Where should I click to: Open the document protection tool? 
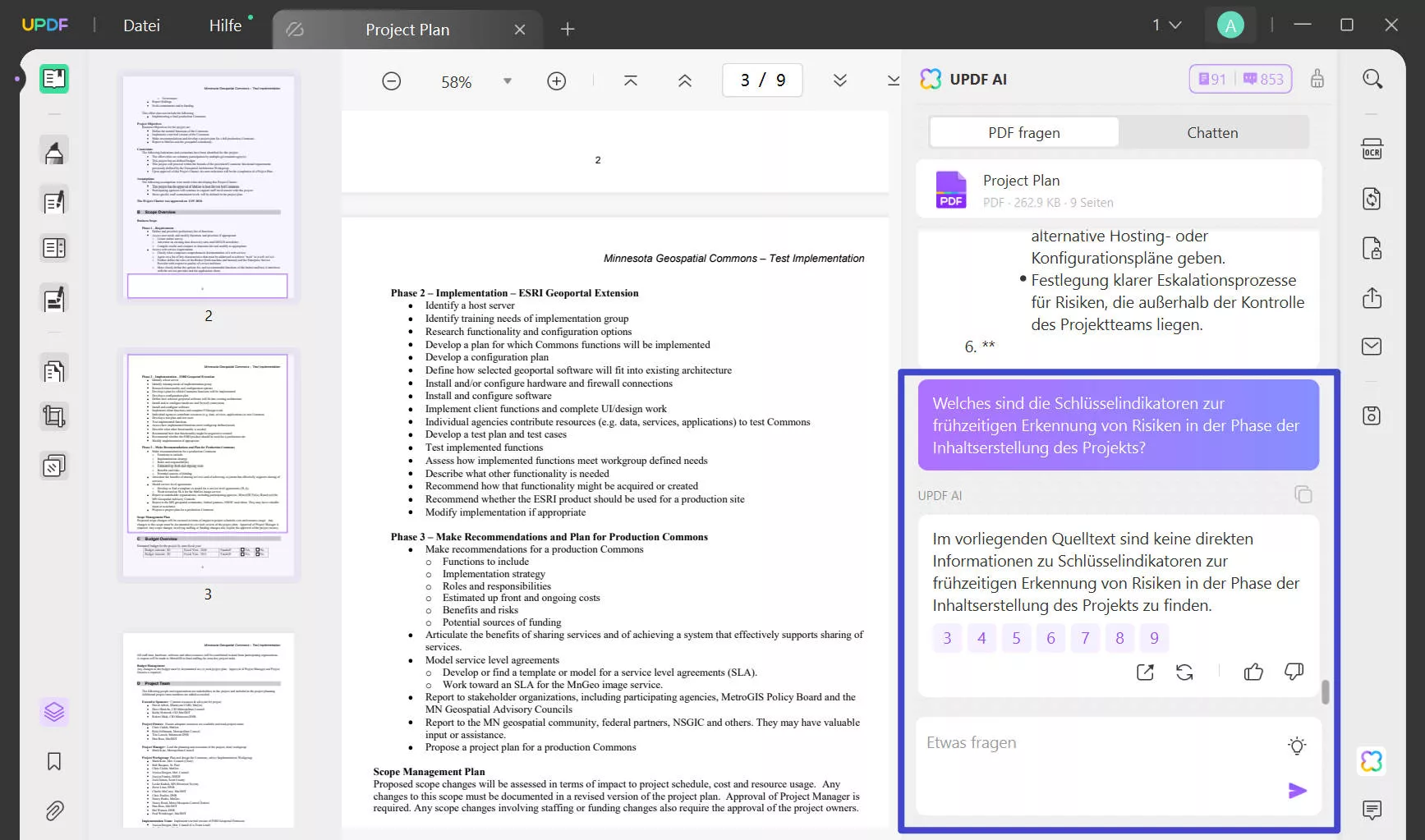pos(1372,248)
